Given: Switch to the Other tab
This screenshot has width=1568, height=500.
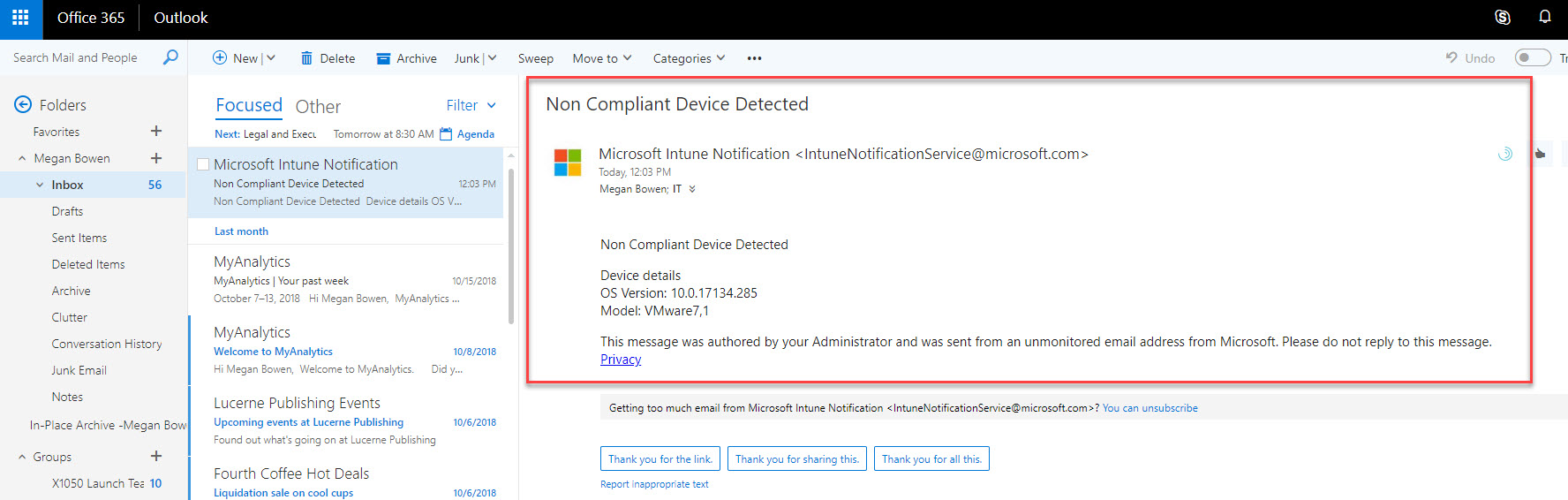Looking at the screenshot, I should click(x=318, y=106).
